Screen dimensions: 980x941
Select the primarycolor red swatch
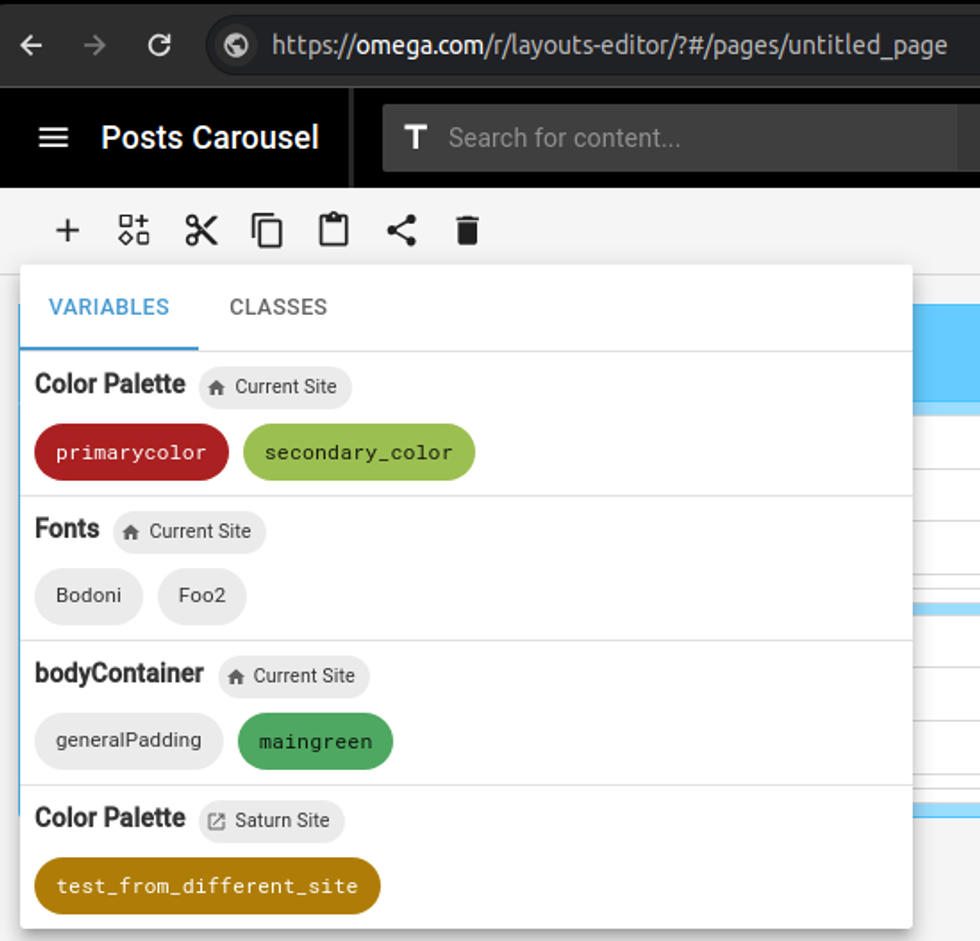click(x=131, y=452)
